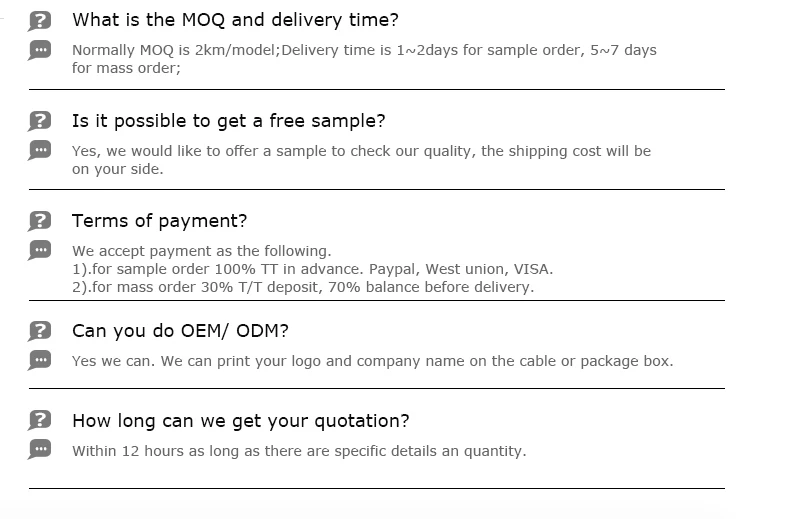Click question mark icon beside OEM/ODM question

tap(40, 331)
